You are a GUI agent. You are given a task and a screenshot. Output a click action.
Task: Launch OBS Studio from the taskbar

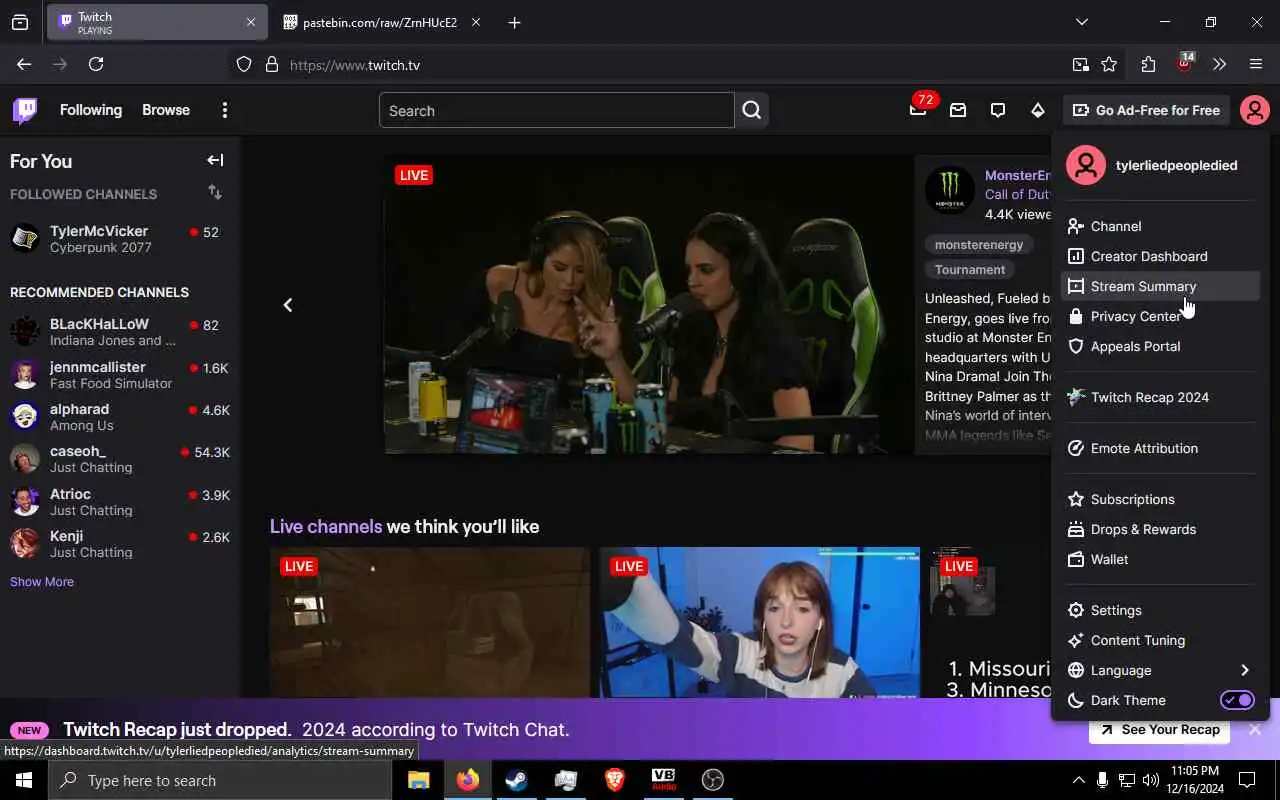pos(713,780)
